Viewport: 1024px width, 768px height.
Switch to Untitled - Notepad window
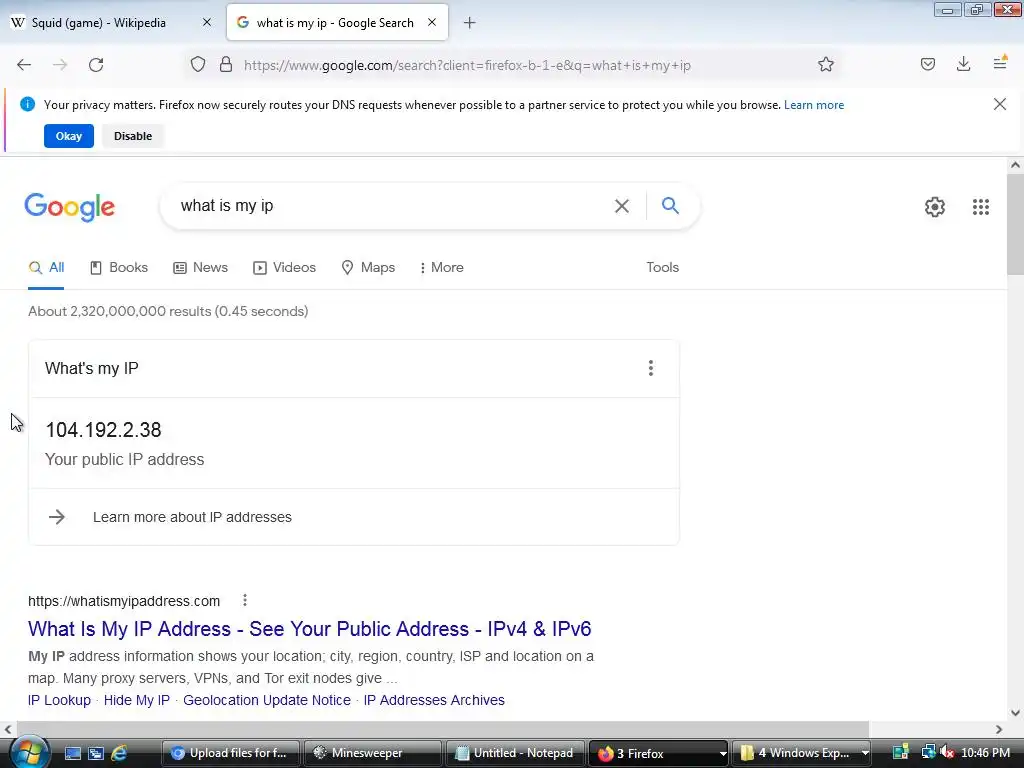515,753
